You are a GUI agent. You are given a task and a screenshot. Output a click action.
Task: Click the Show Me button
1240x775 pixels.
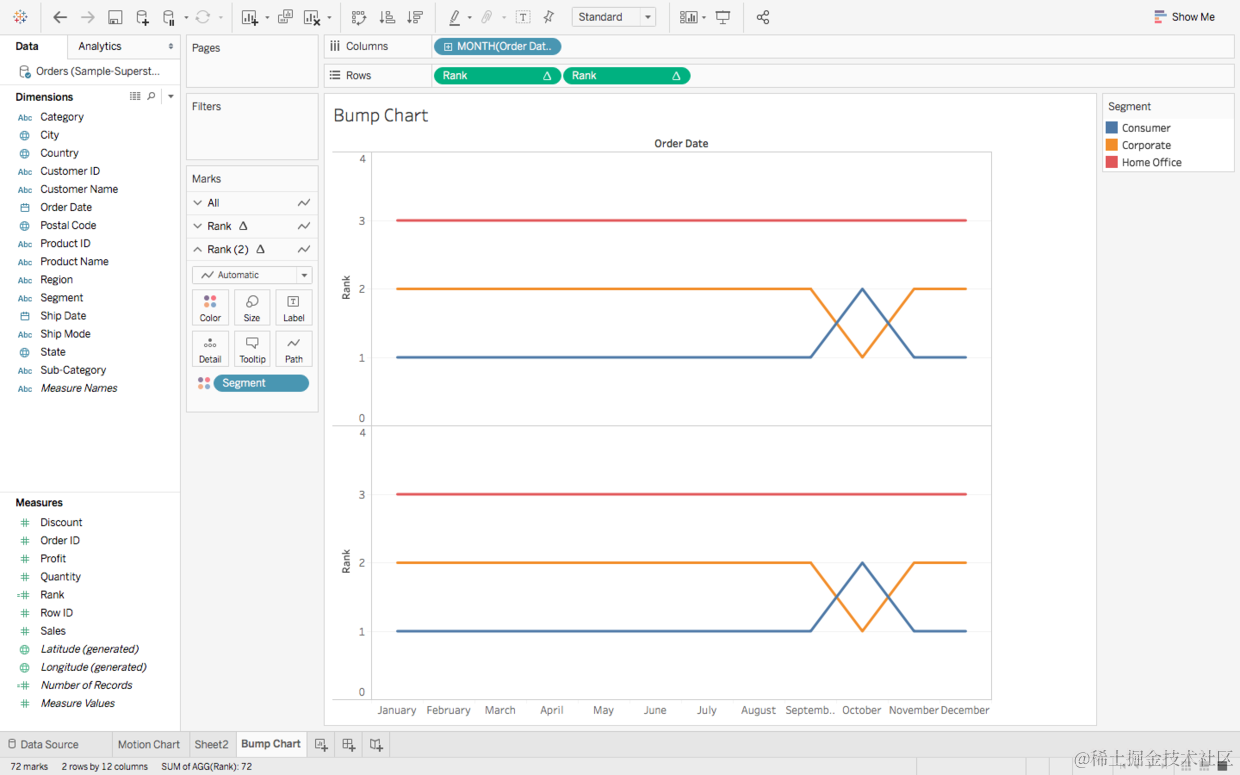pos(1184,17)
